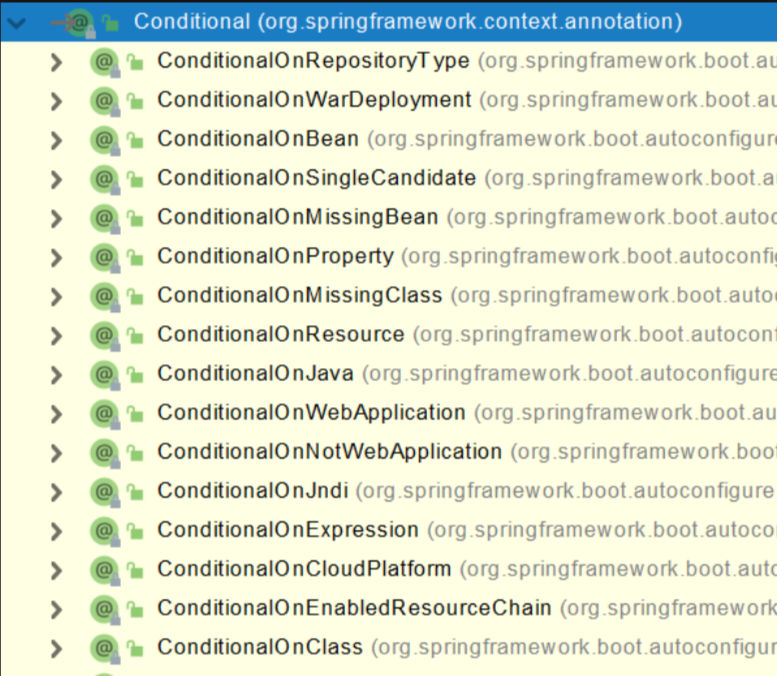The image size is (777, 676).
Task: Select ConditionalOnJndi text
Action: (253, 492)
